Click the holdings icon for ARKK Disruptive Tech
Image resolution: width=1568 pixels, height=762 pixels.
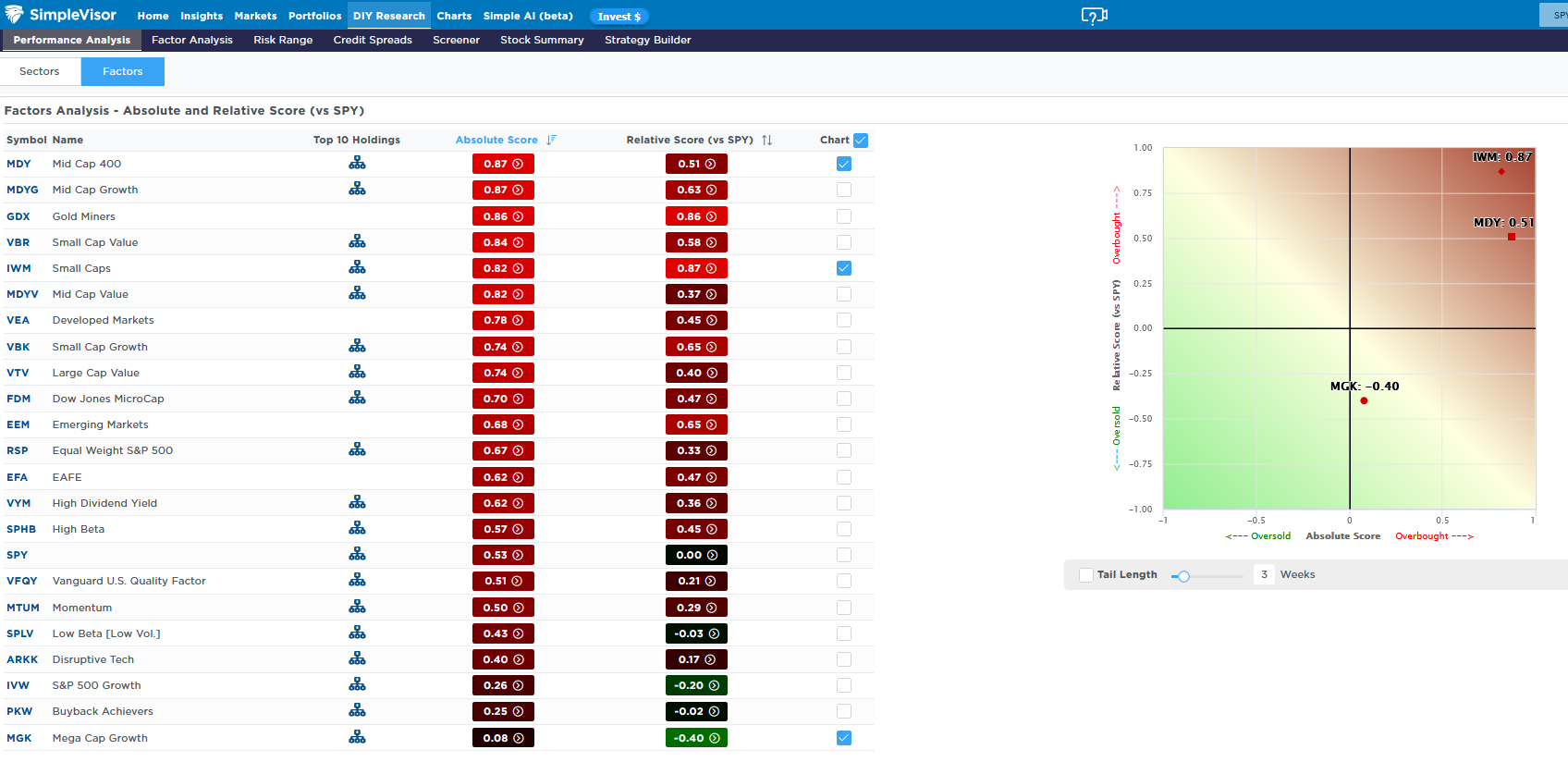(357, 659)
